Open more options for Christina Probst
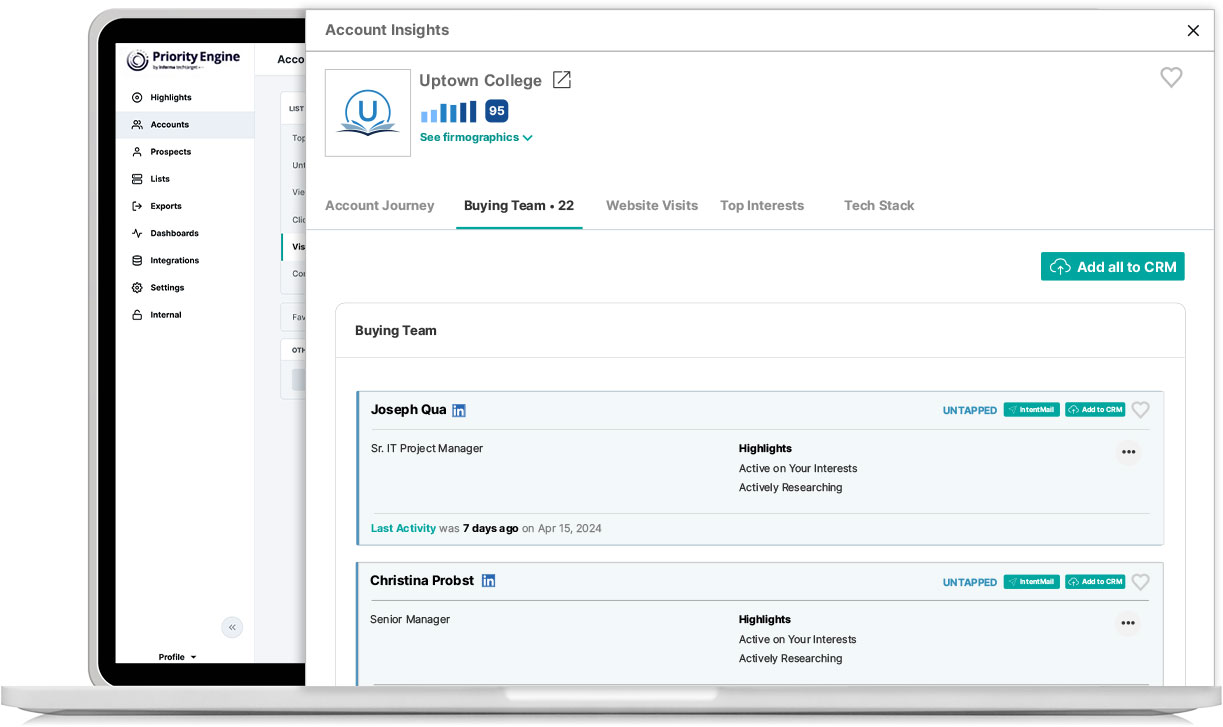 pos(1128,624)
